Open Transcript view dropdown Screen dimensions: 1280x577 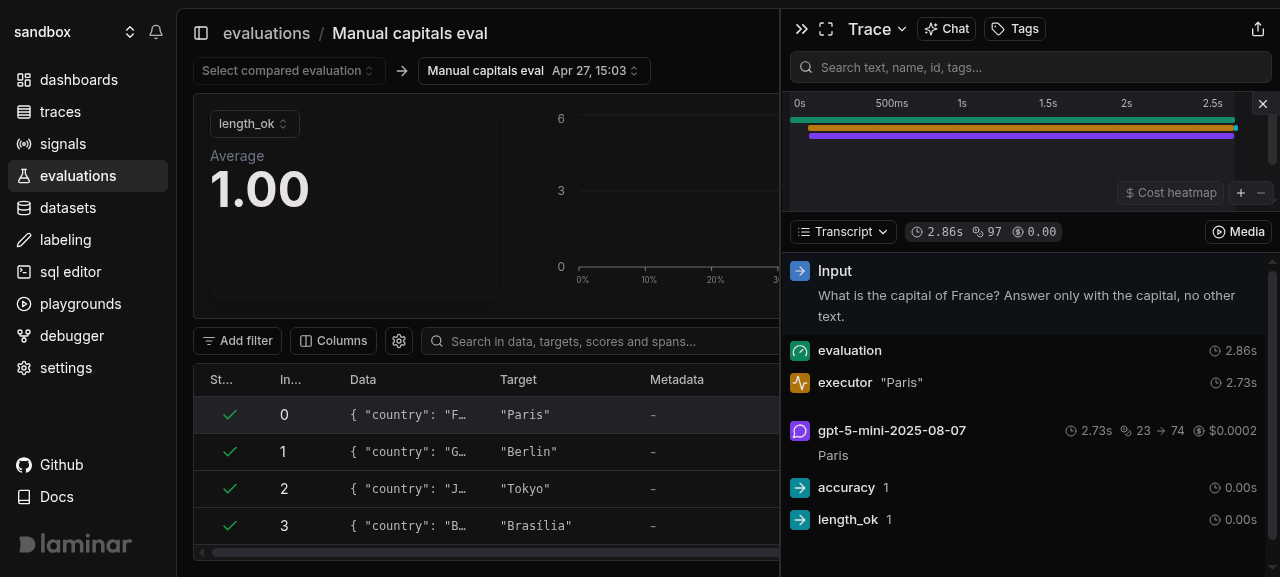click(843, 232)
